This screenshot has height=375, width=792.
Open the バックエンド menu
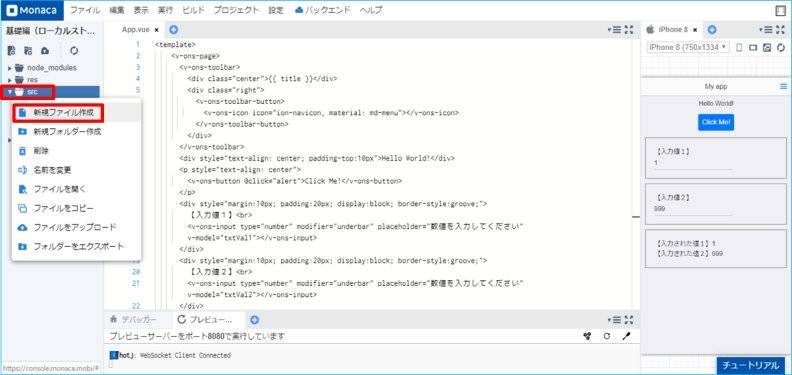322,10
